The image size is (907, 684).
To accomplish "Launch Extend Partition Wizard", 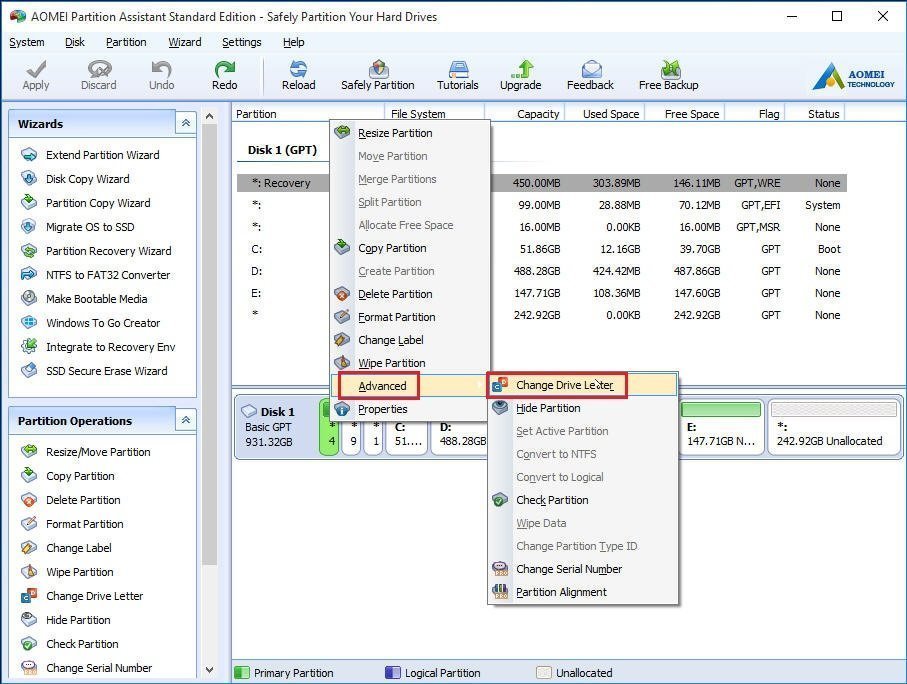I will [x=102, y=155].
